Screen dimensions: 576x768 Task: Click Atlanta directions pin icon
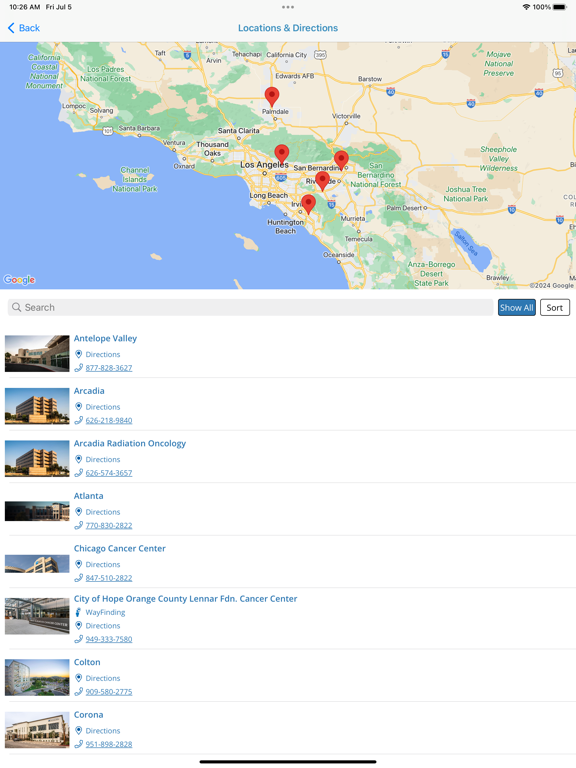tap(78, 511)
